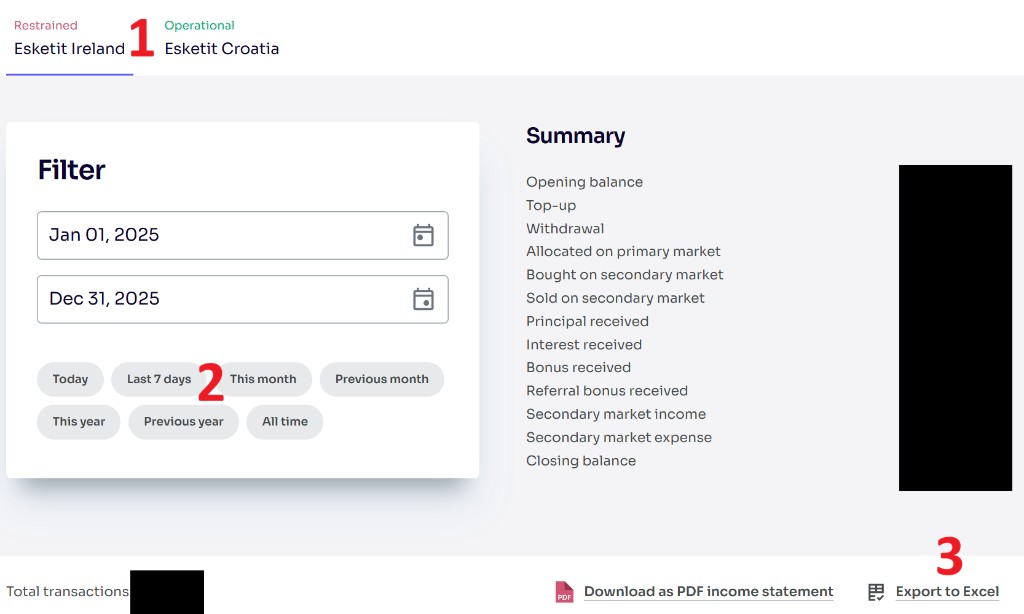
Task: Switch to the Esketit Ireland tab
Action: [69, 49]
